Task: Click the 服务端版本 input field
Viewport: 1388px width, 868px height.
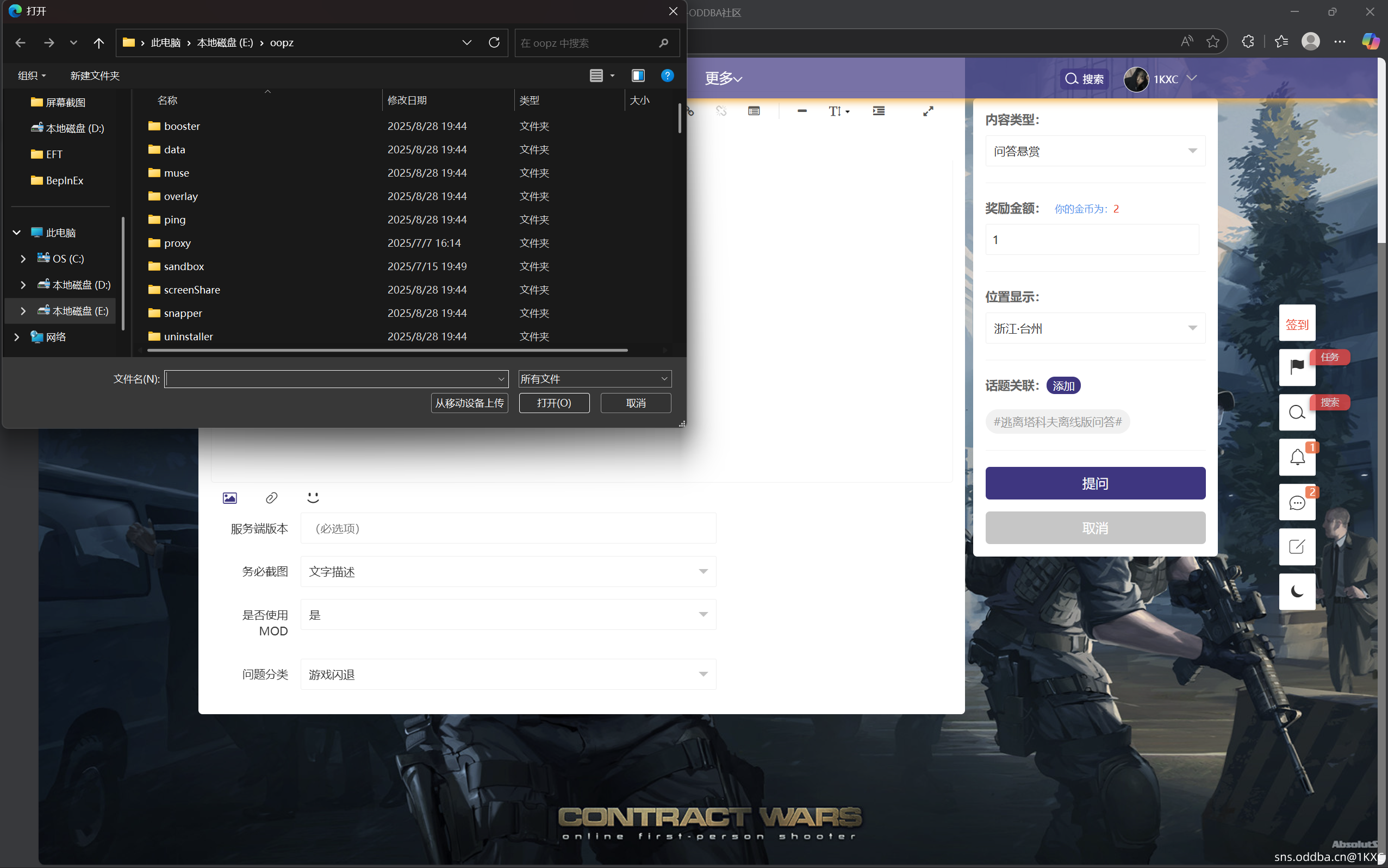Action: click(508, 528)
